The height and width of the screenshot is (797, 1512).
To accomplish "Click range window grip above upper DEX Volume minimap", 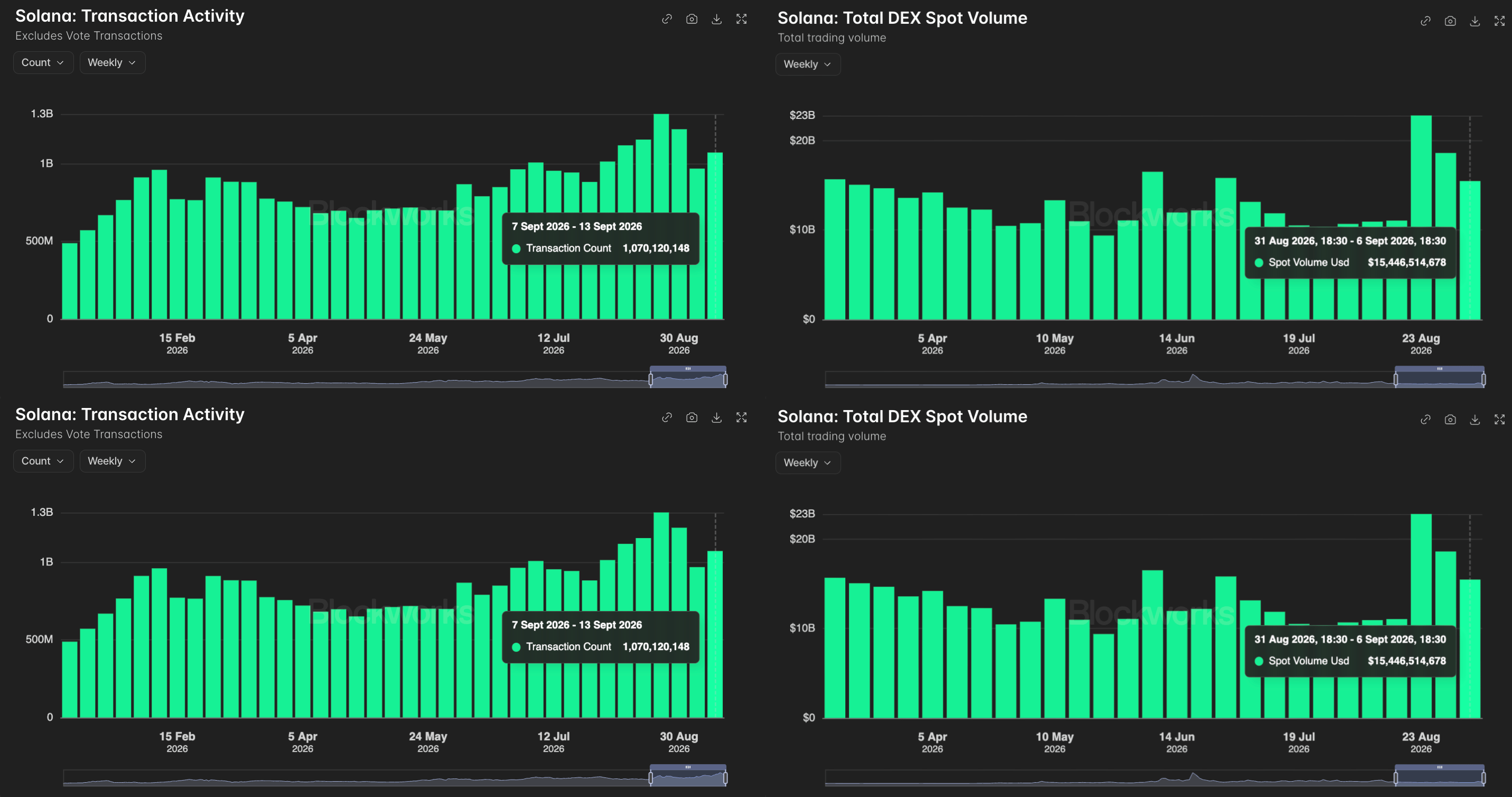I will pos(1440,369).
